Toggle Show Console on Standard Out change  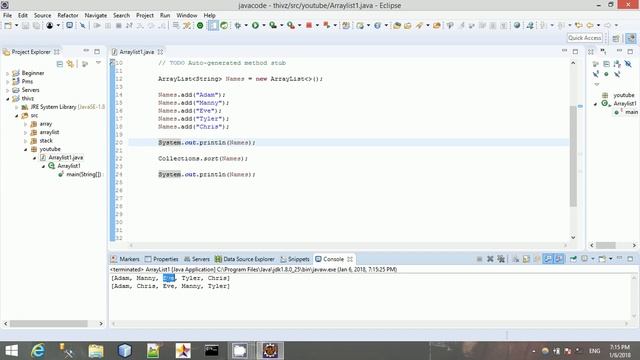click(547, 259)
